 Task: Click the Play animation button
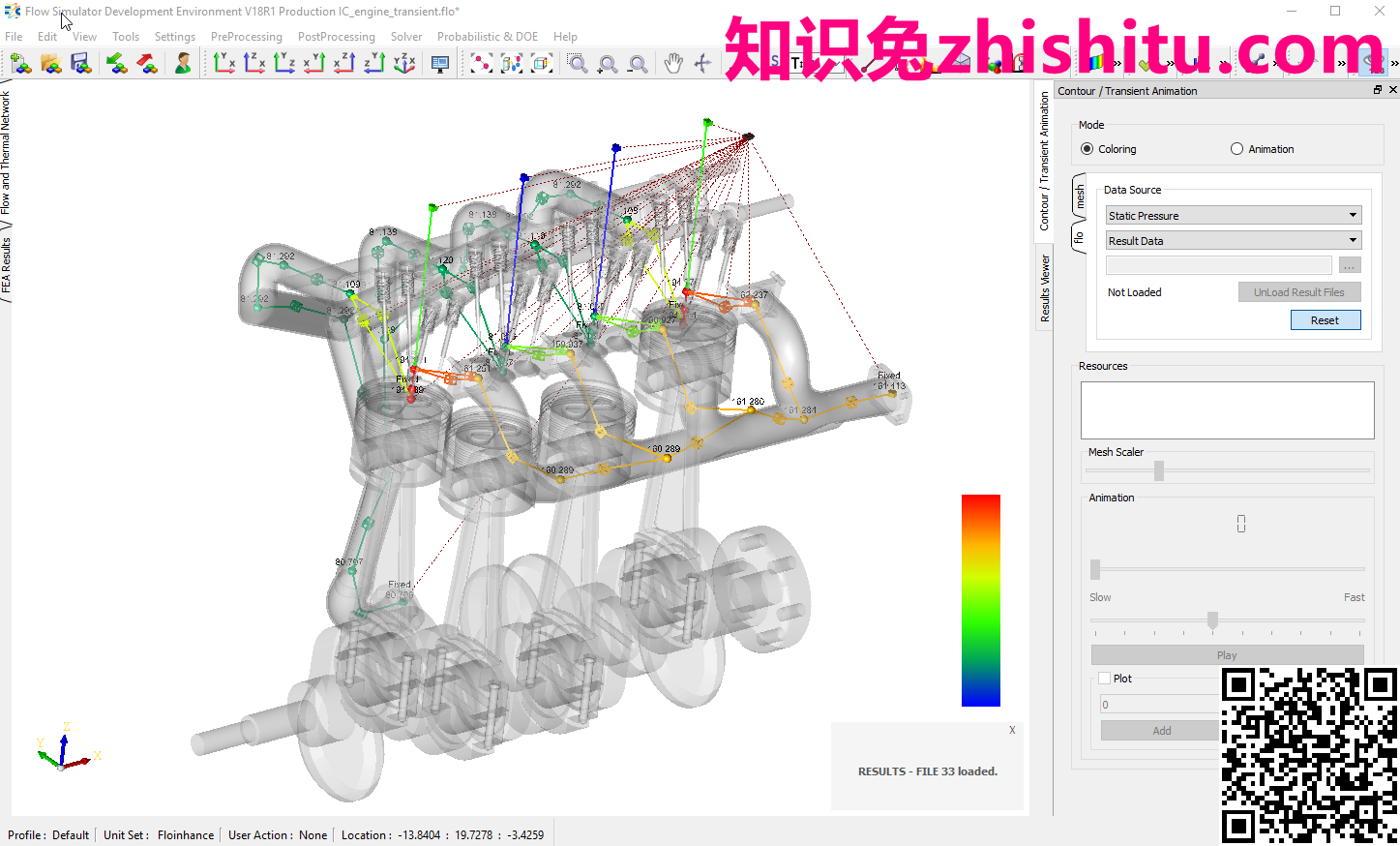pyautogui.click(x=1227, y=655)
